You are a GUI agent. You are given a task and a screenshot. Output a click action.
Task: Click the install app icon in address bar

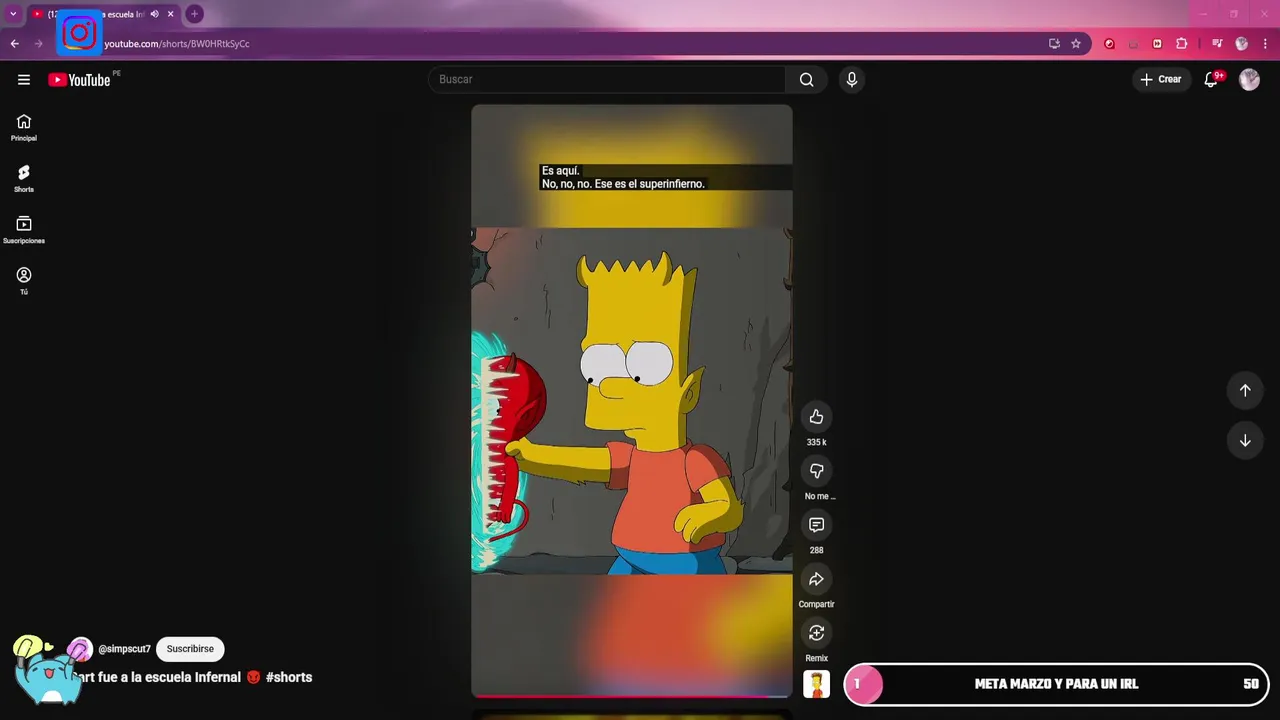click(1054, 44)
